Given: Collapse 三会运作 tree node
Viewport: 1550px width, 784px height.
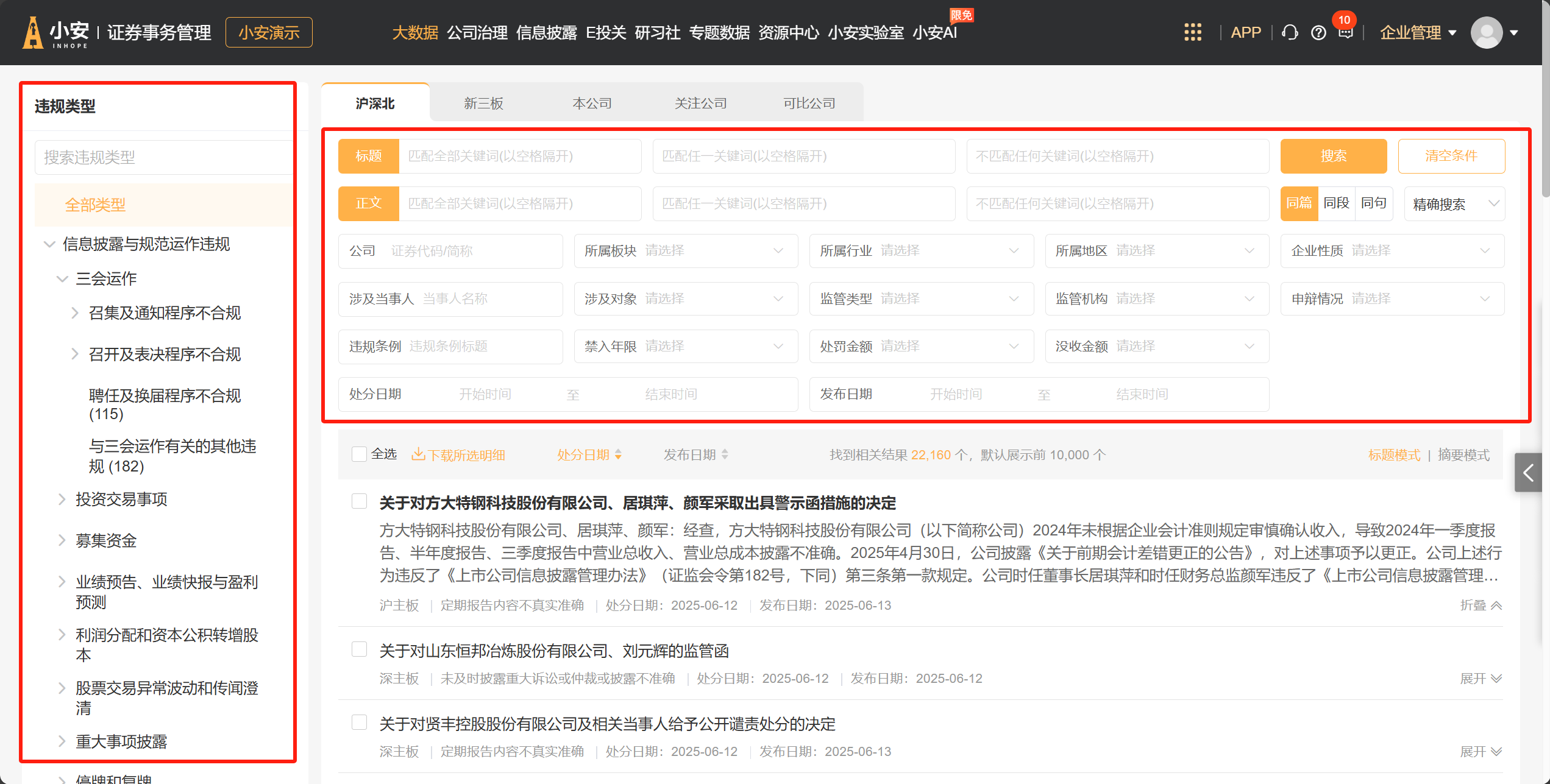Looking at the screenshot, I should tap(62, 279).
